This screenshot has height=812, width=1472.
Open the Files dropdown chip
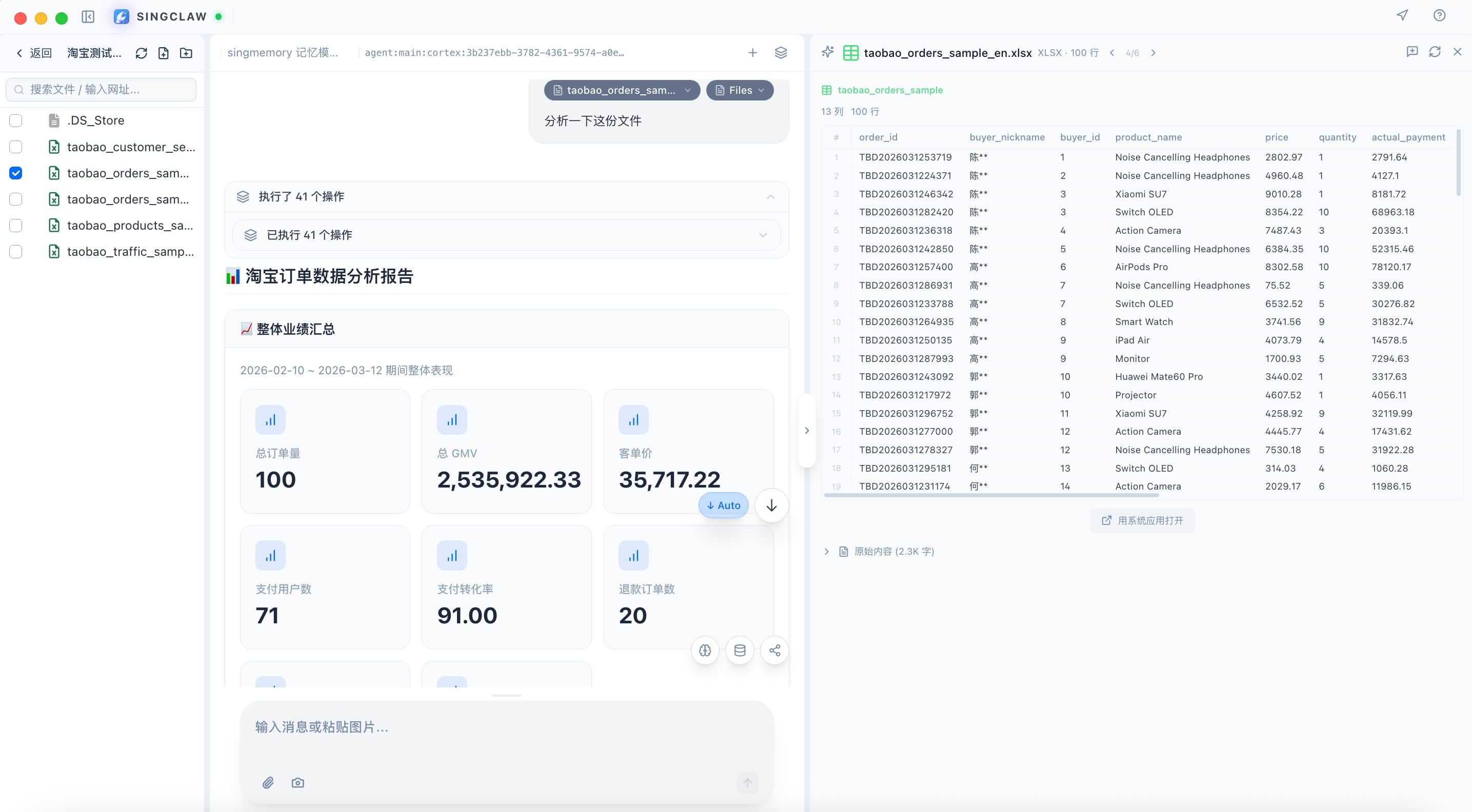(740, 90)
